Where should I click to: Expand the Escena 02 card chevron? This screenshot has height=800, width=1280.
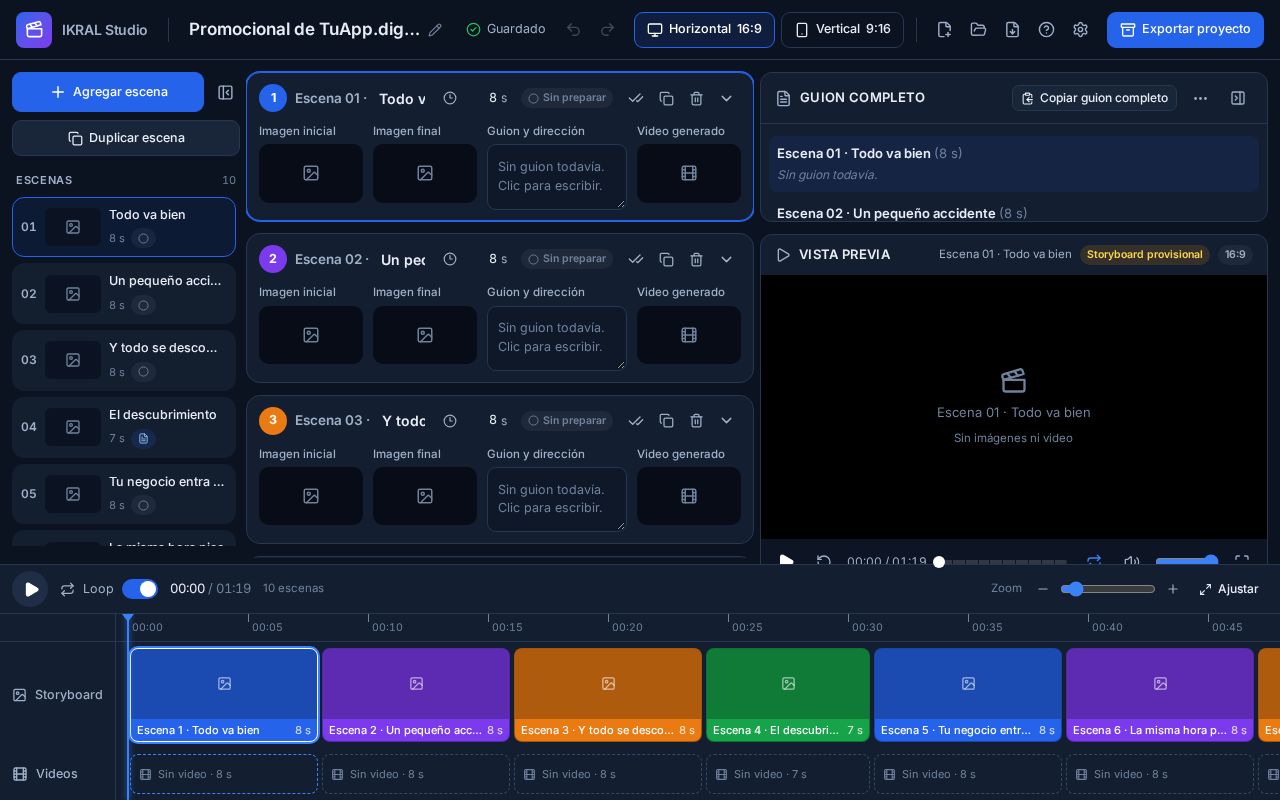(x=726, y=259)
